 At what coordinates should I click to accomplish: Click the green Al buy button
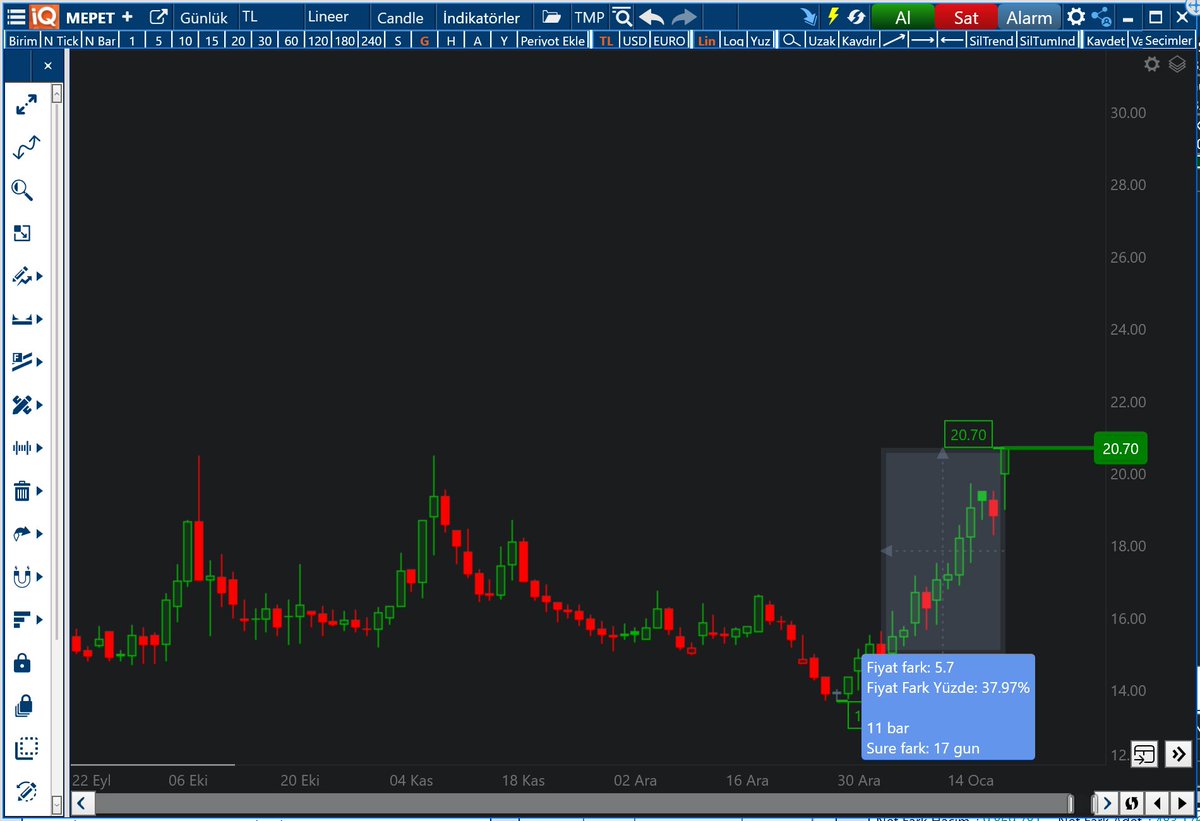903,17
